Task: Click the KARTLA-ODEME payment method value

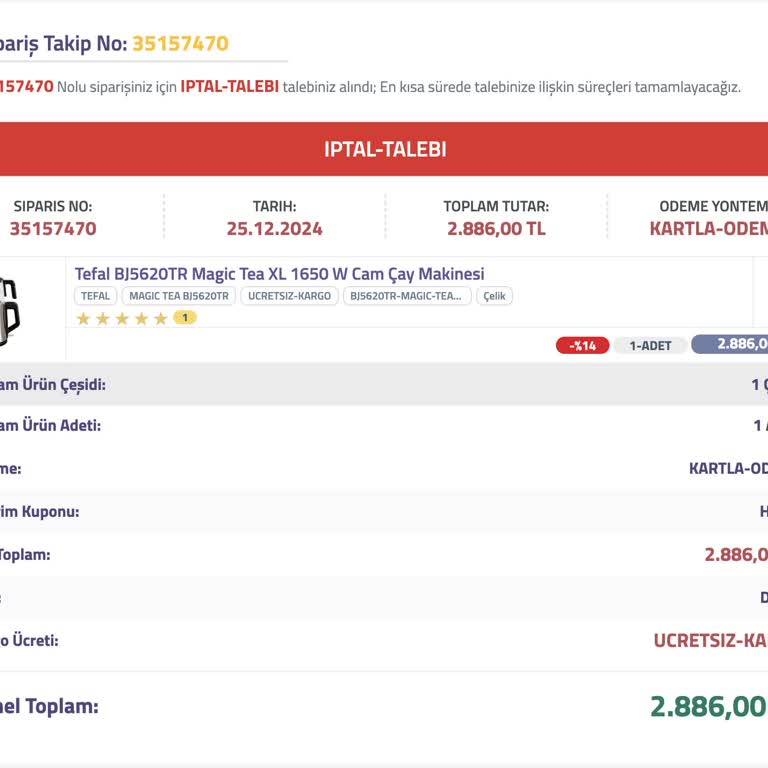Action: coord(709,229)
